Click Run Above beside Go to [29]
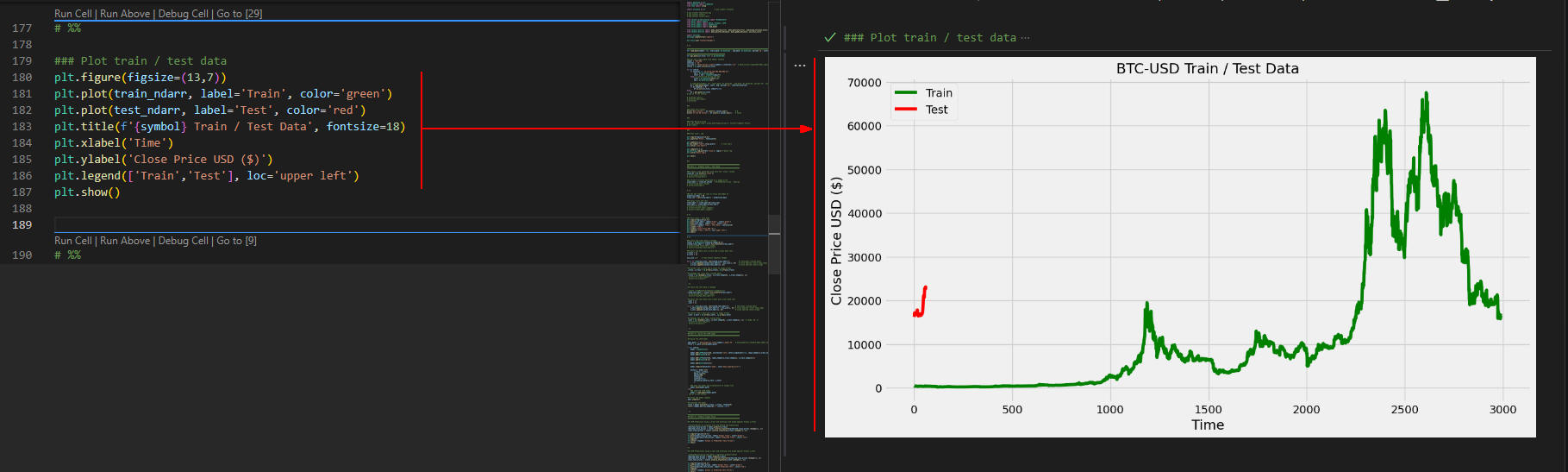Viewport: 1568px width, 472px height. click(125, 14)
